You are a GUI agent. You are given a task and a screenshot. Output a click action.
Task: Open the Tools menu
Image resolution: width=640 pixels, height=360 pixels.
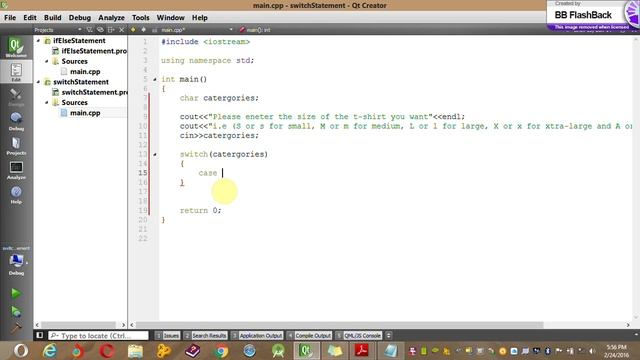tap(140, 18)
